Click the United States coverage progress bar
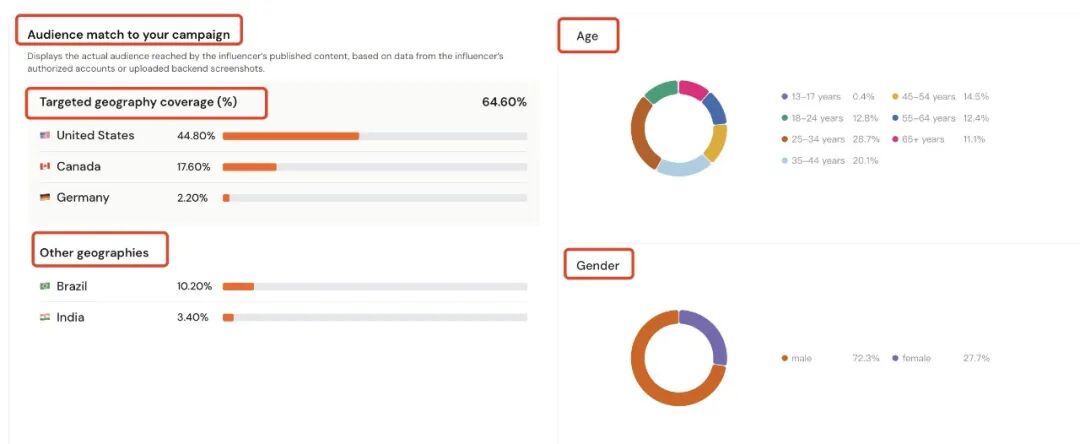The image size is (1080, 444). tap(374, 135)
